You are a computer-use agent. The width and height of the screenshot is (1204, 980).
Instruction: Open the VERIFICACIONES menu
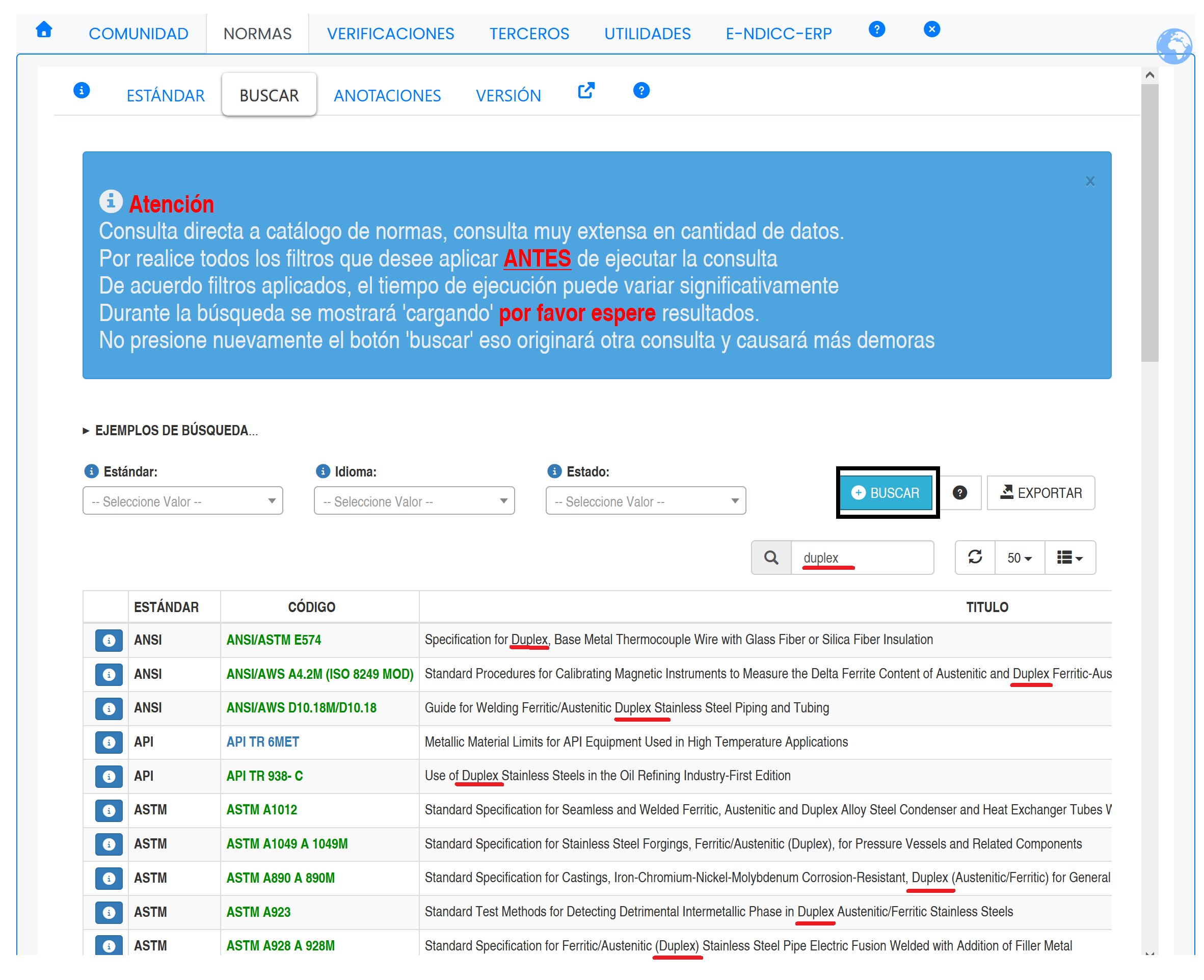pos(390,34)
